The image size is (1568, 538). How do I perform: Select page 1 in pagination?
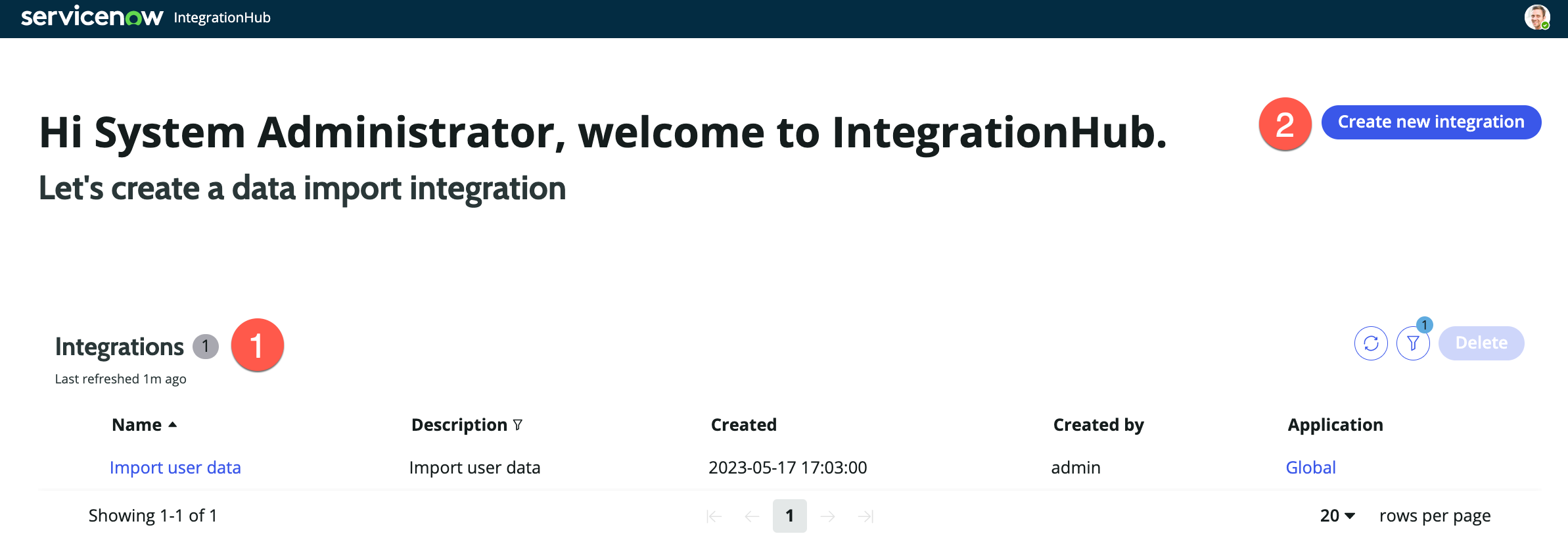coord(790,516)
